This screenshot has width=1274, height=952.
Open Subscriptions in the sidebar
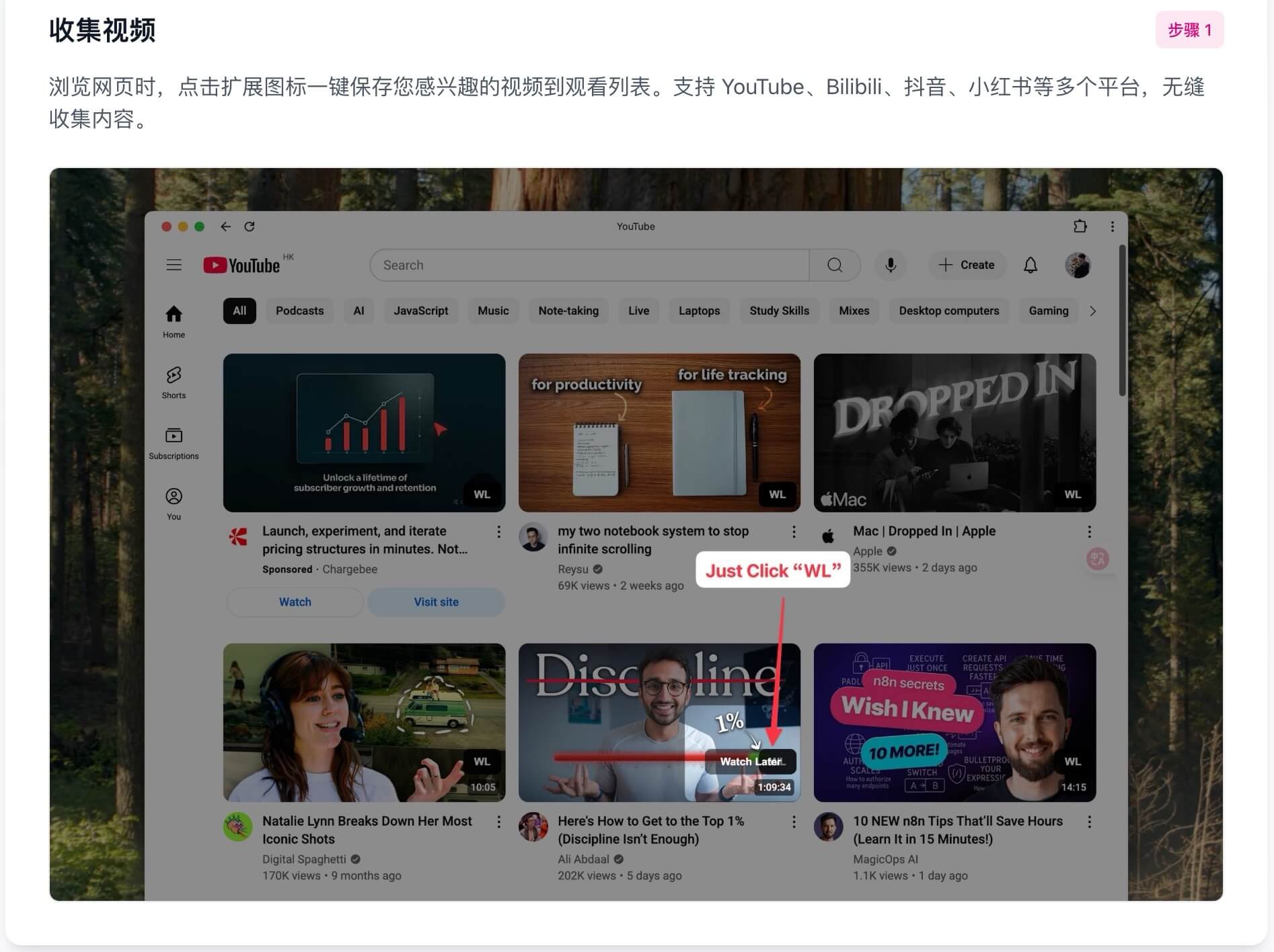tap(174, 442)
